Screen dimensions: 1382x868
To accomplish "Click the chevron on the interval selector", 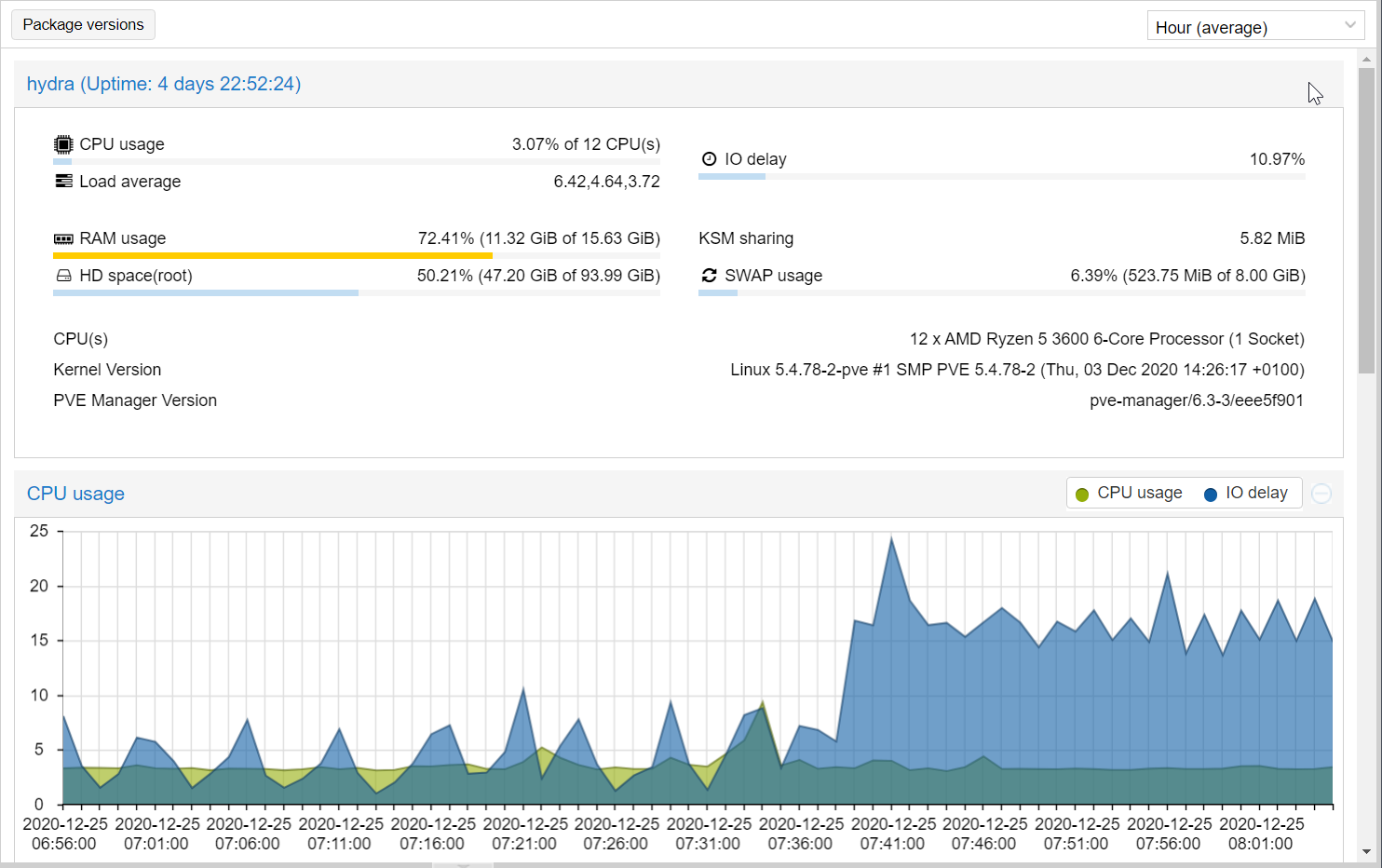I will 1352,25.
